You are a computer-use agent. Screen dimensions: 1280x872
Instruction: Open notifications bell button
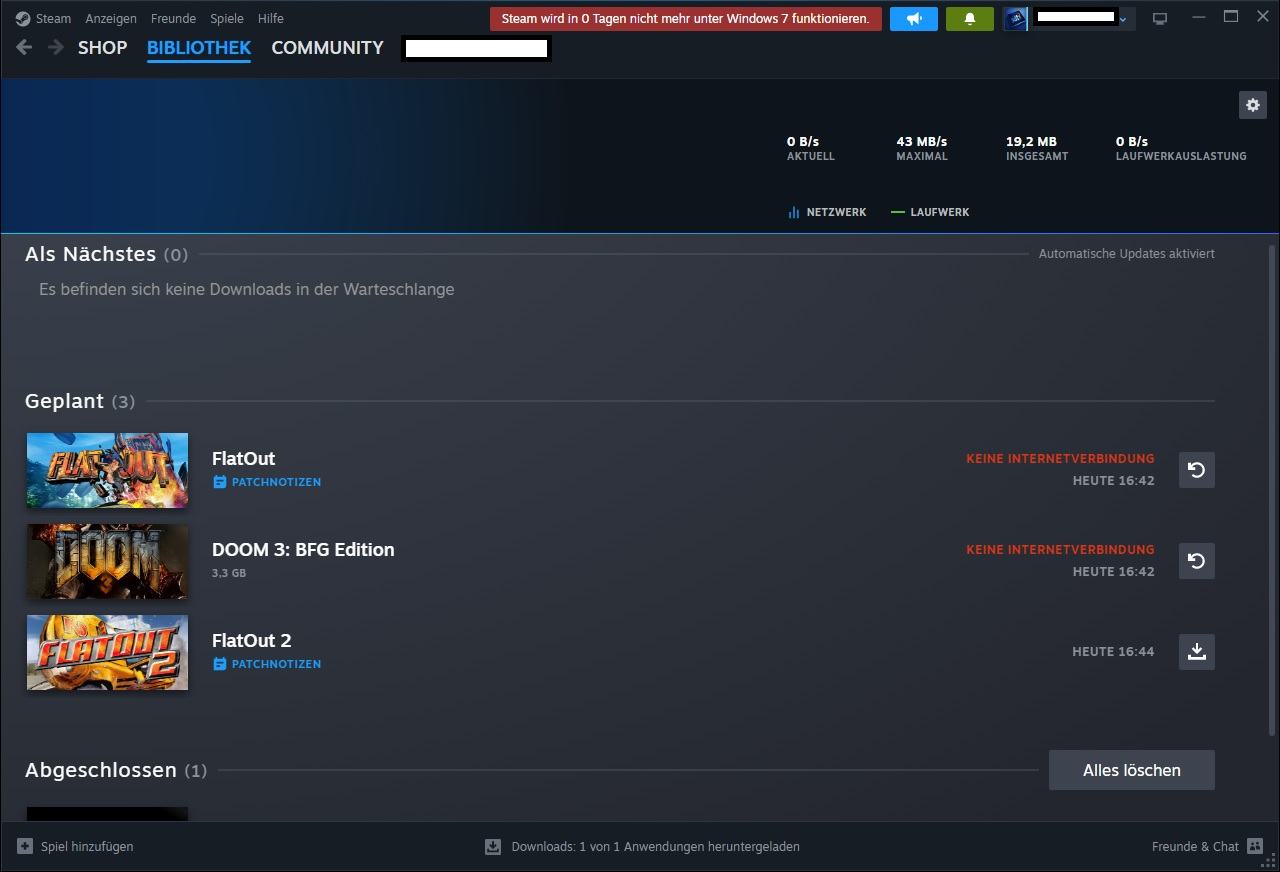970,19
